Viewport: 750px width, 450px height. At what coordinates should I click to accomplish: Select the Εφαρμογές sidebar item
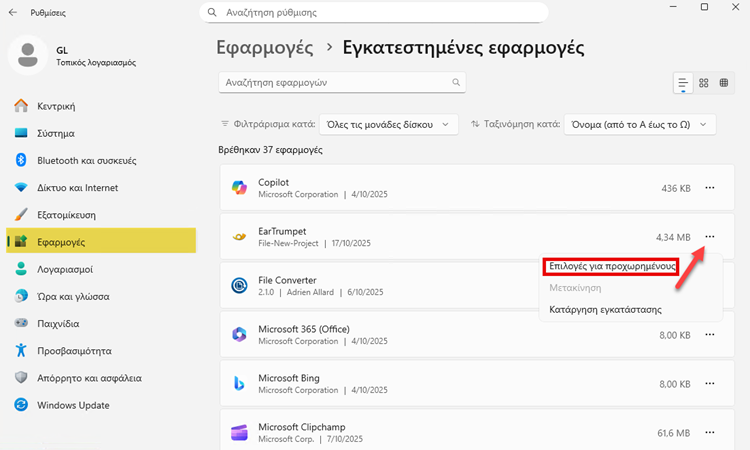[101, 241]
